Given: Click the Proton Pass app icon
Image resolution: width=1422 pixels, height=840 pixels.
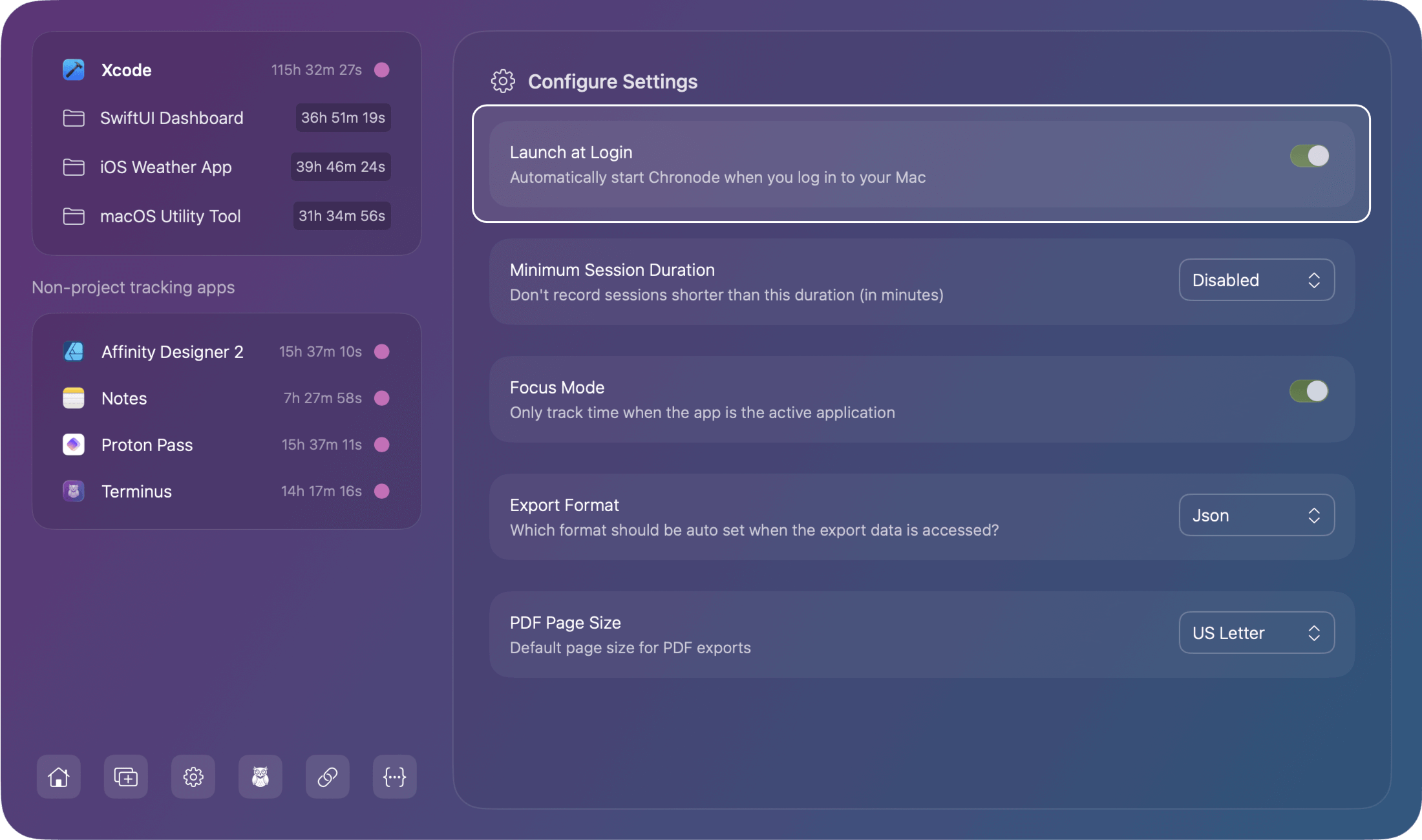Looking at the screenshot, I should pos(73,445).
